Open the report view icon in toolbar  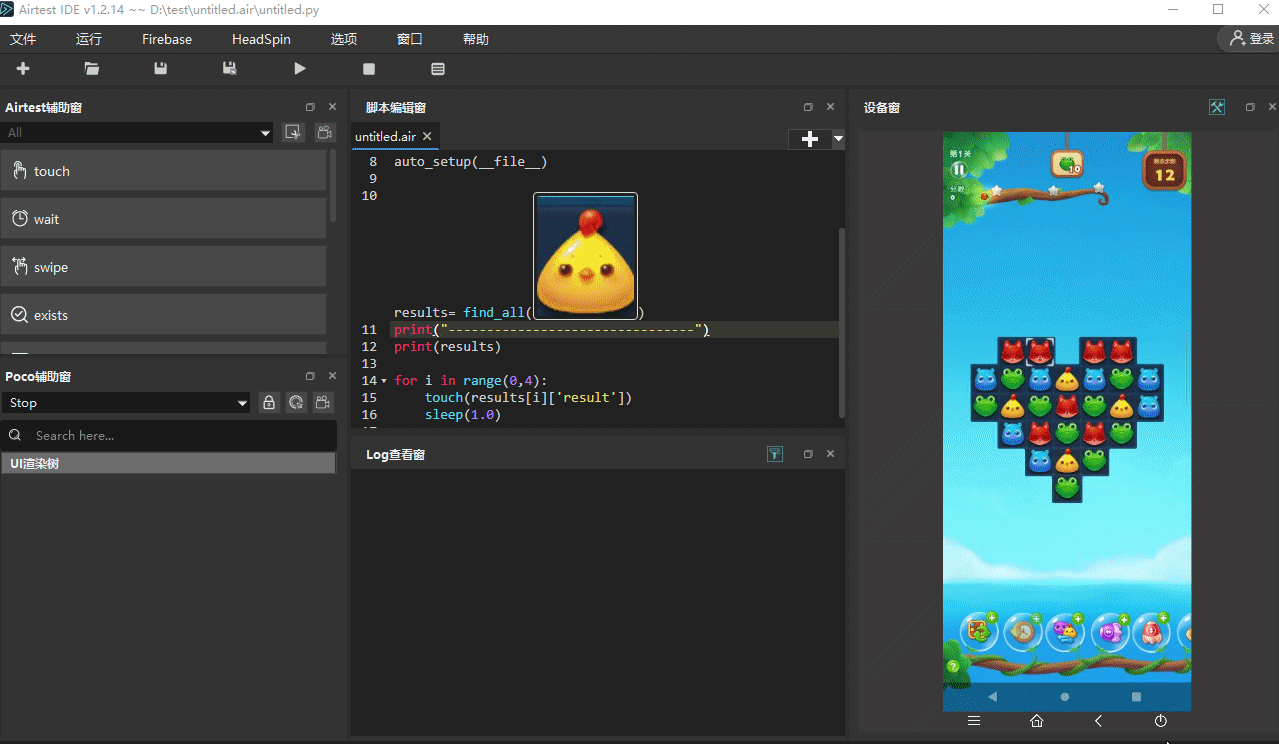(438, 69)
